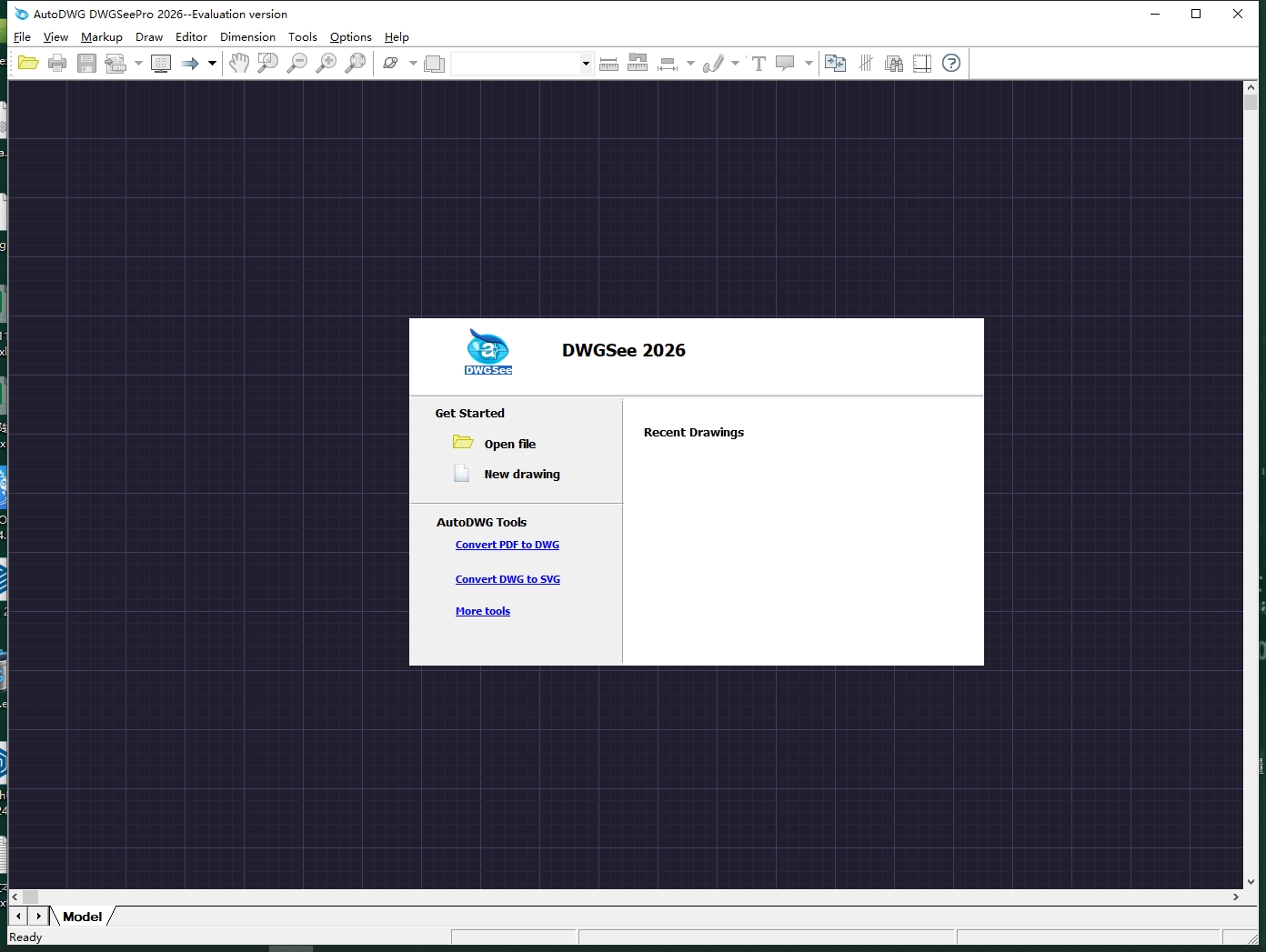Select the freehand Pencil markup tool
Screen dimensions: 1266x952
pos(715,63)
